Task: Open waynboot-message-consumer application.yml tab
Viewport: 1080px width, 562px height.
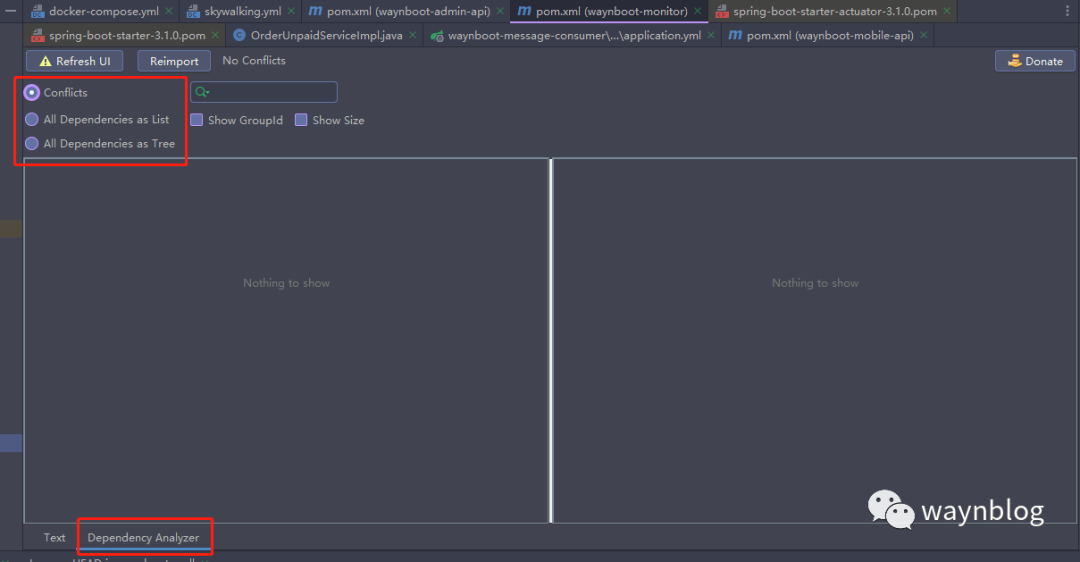Action: click(574, 35)
